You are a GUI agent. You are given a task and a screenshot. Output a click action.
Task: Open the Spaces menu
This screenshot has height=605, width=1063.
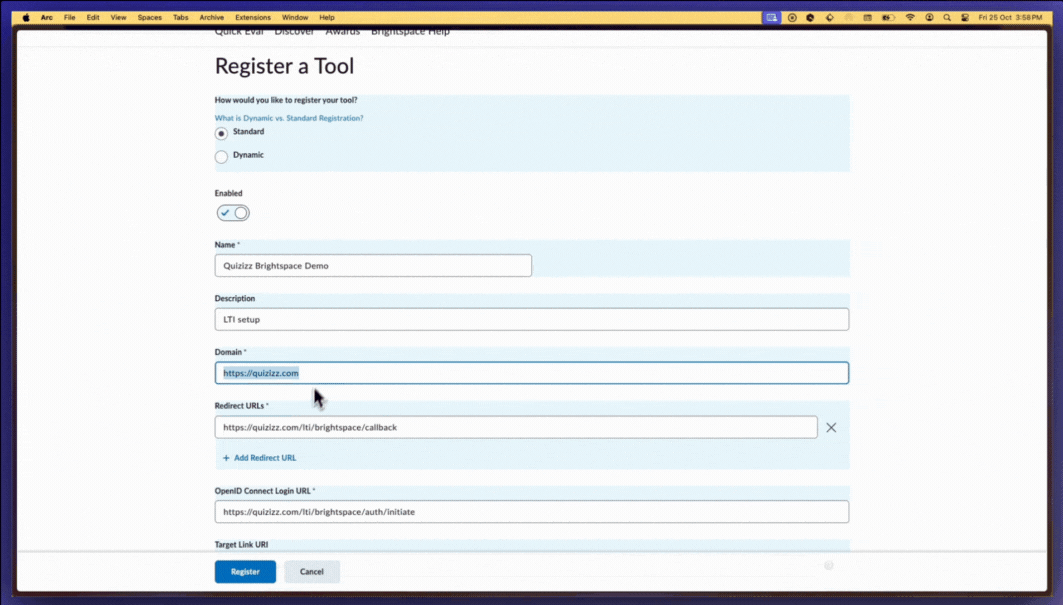coord(150,18)
